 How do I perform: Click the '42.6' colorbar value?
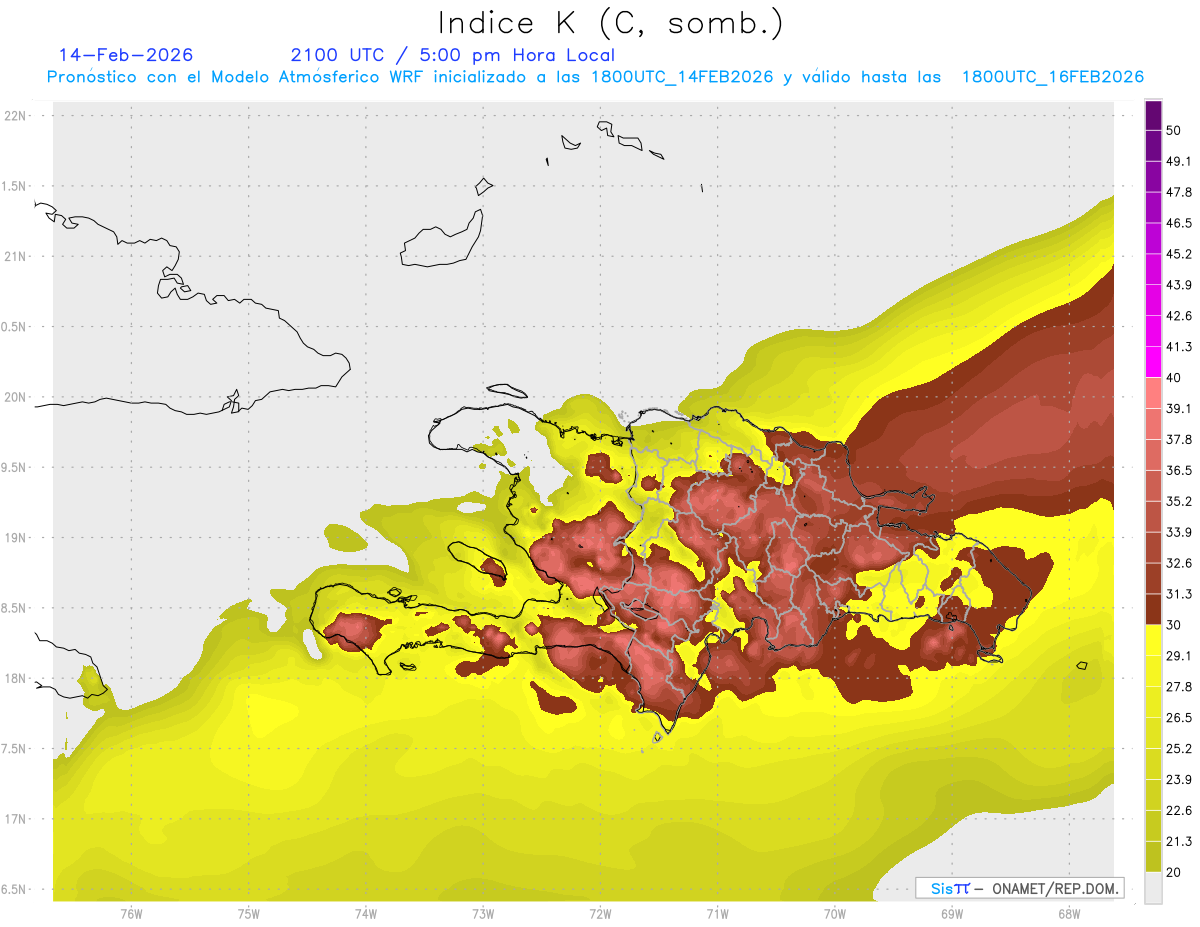point(1179,316)
